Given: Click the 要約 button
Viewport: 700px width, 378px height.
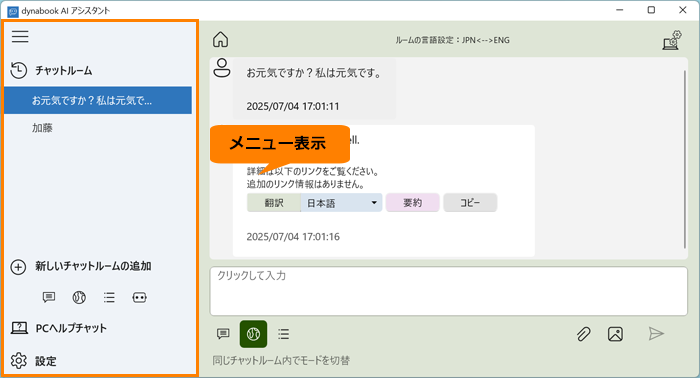Looking at the screenshot, I should [412, 203].
